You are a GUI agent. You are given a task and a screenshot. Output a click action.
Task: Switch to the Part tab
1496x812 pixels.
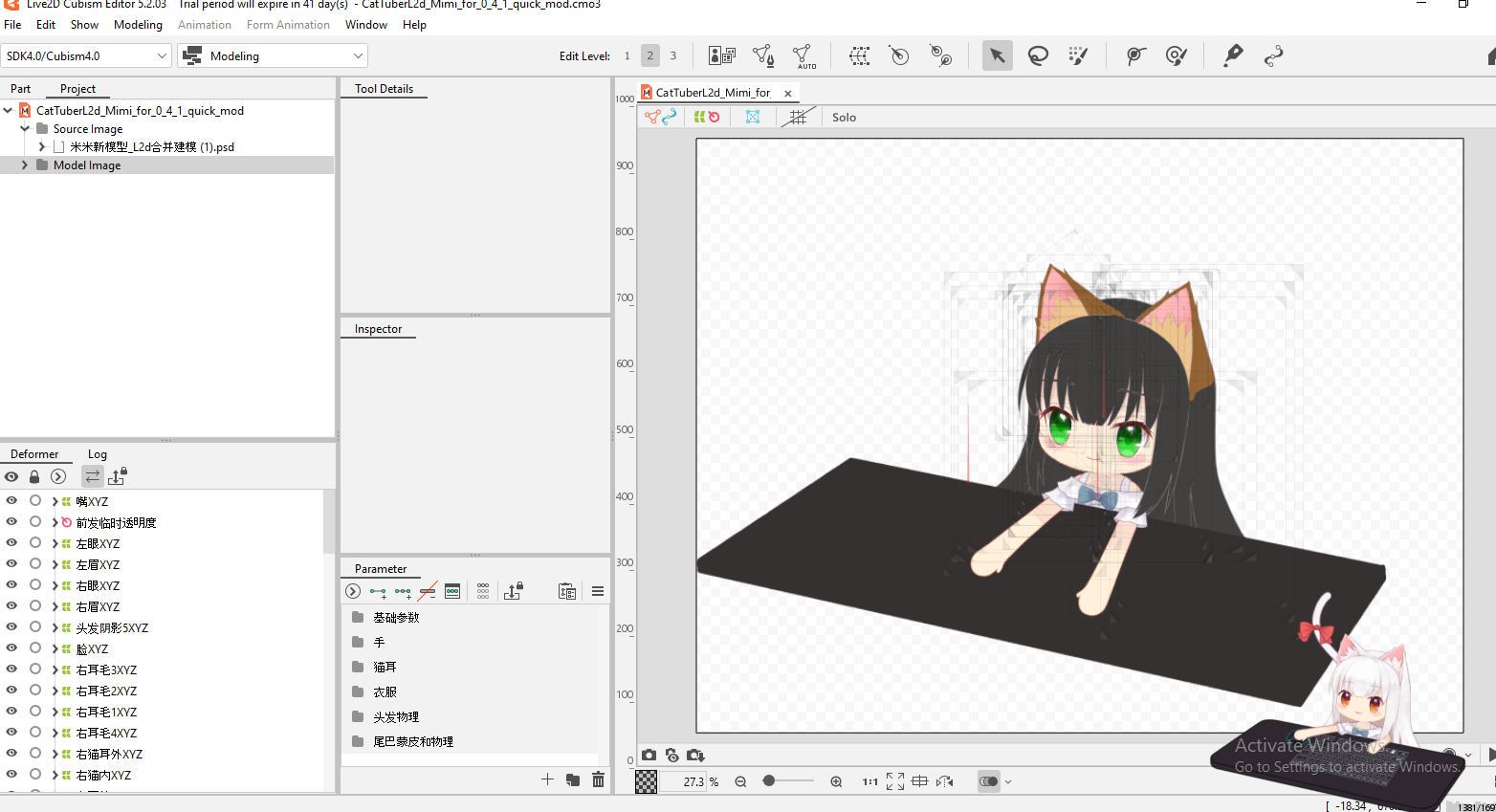pos(20,89)
